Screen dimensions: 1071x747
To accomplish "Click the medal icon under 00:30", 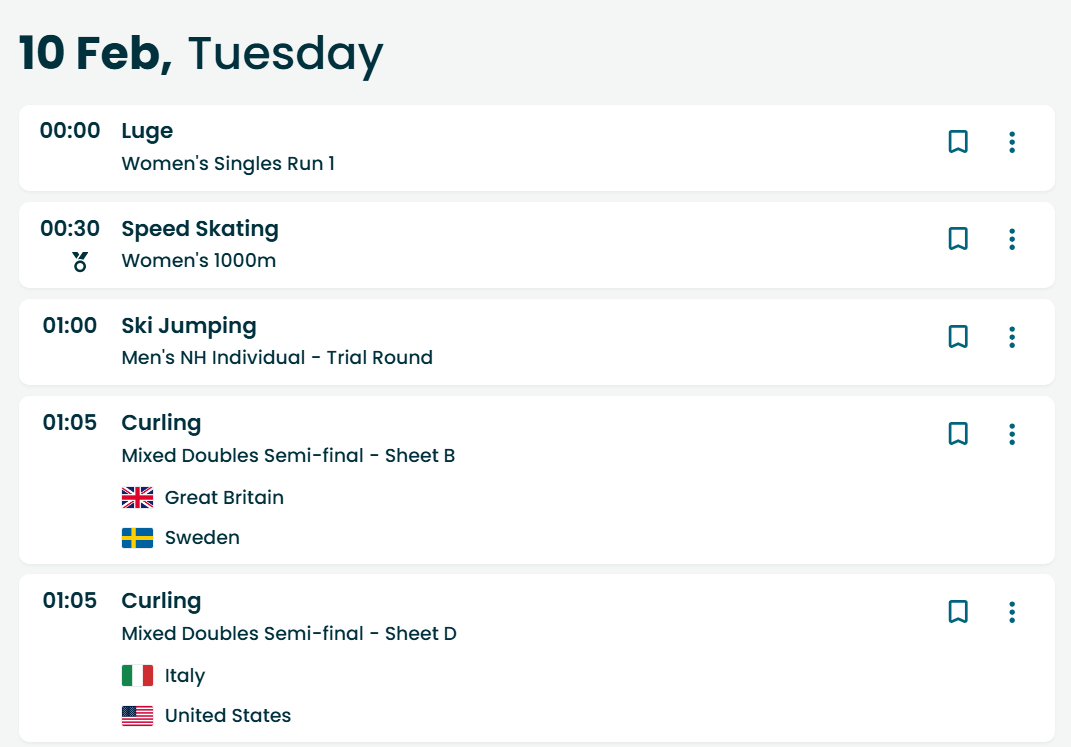I will [80, 262].
